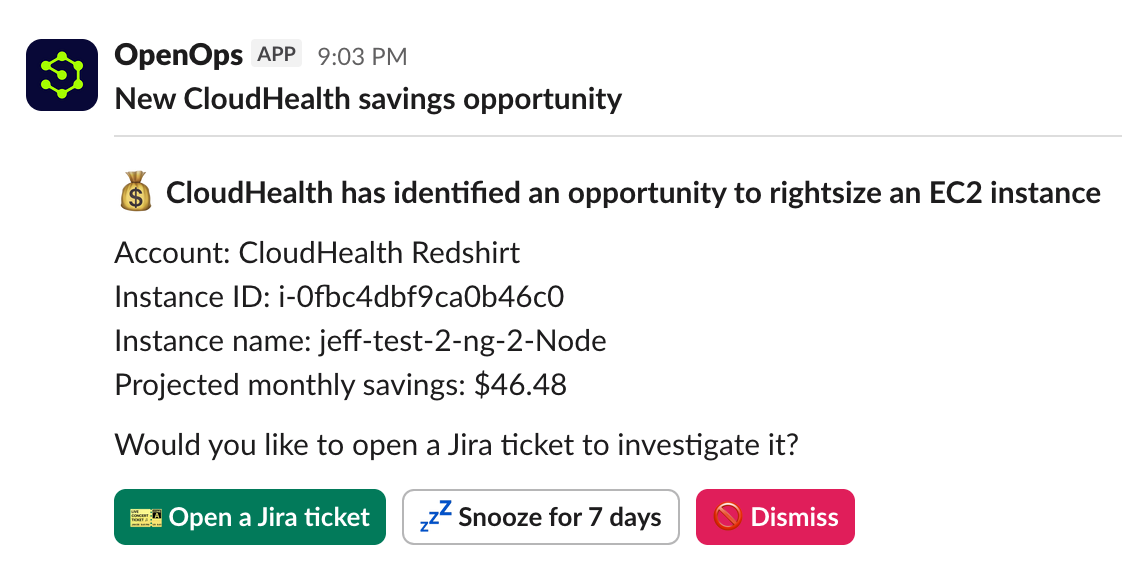Click the zzz sleep icon on Snooze
Screen dimensions: 1122x574
[x=436, y=516]
